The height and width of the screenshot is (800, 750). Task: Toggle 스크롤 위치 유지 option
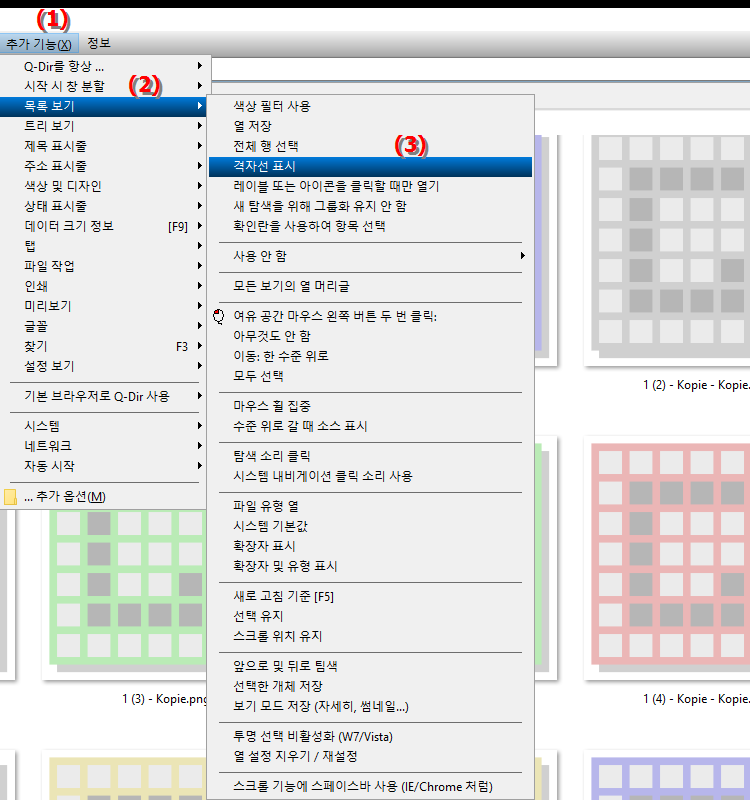(370, 636)
